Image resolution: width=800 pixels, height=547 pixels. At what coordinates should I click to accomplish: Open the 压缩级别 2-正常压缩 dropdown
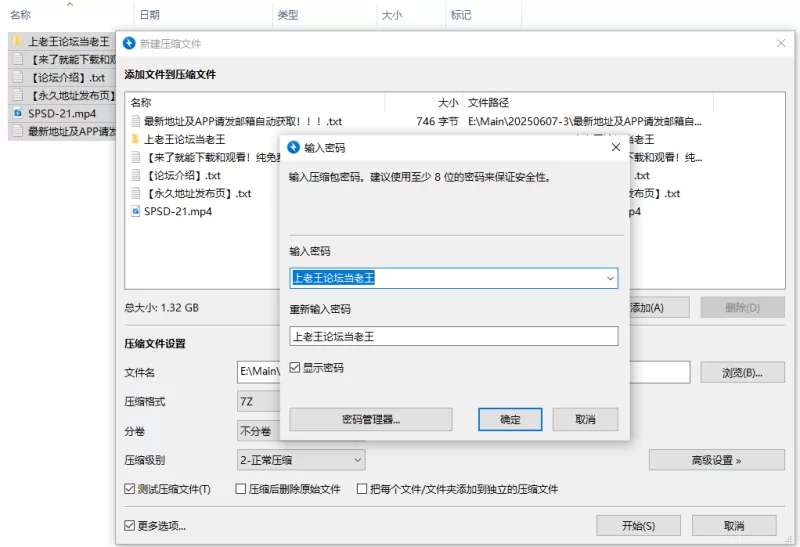[x=301, y=460]
